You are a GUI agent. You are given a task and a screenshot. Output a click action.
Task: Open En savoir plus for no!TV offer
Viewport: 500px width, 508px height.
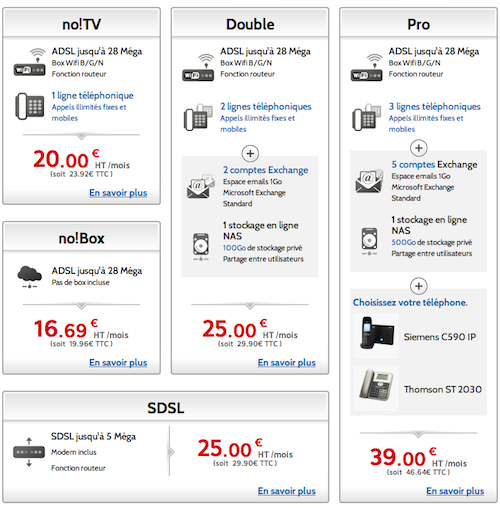pos(118,193)
